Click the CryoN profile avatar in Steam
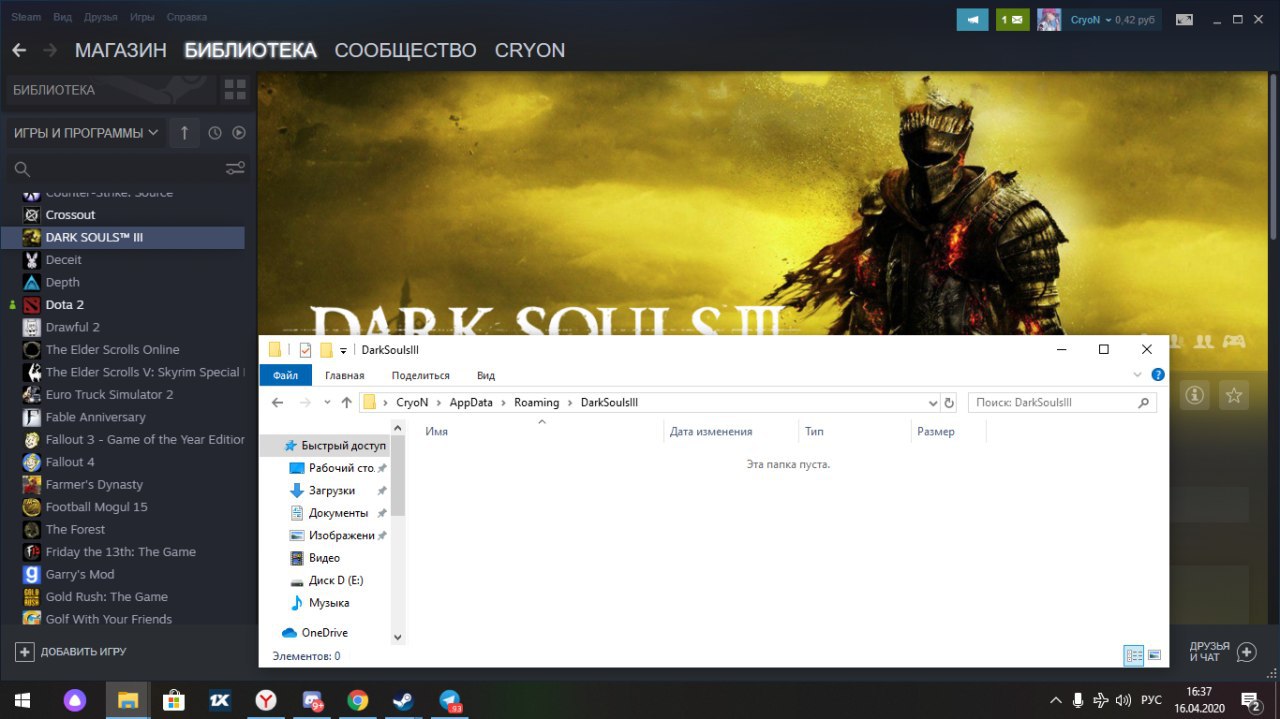The width and height of the screenshot is (1280, 719). 1049,19
